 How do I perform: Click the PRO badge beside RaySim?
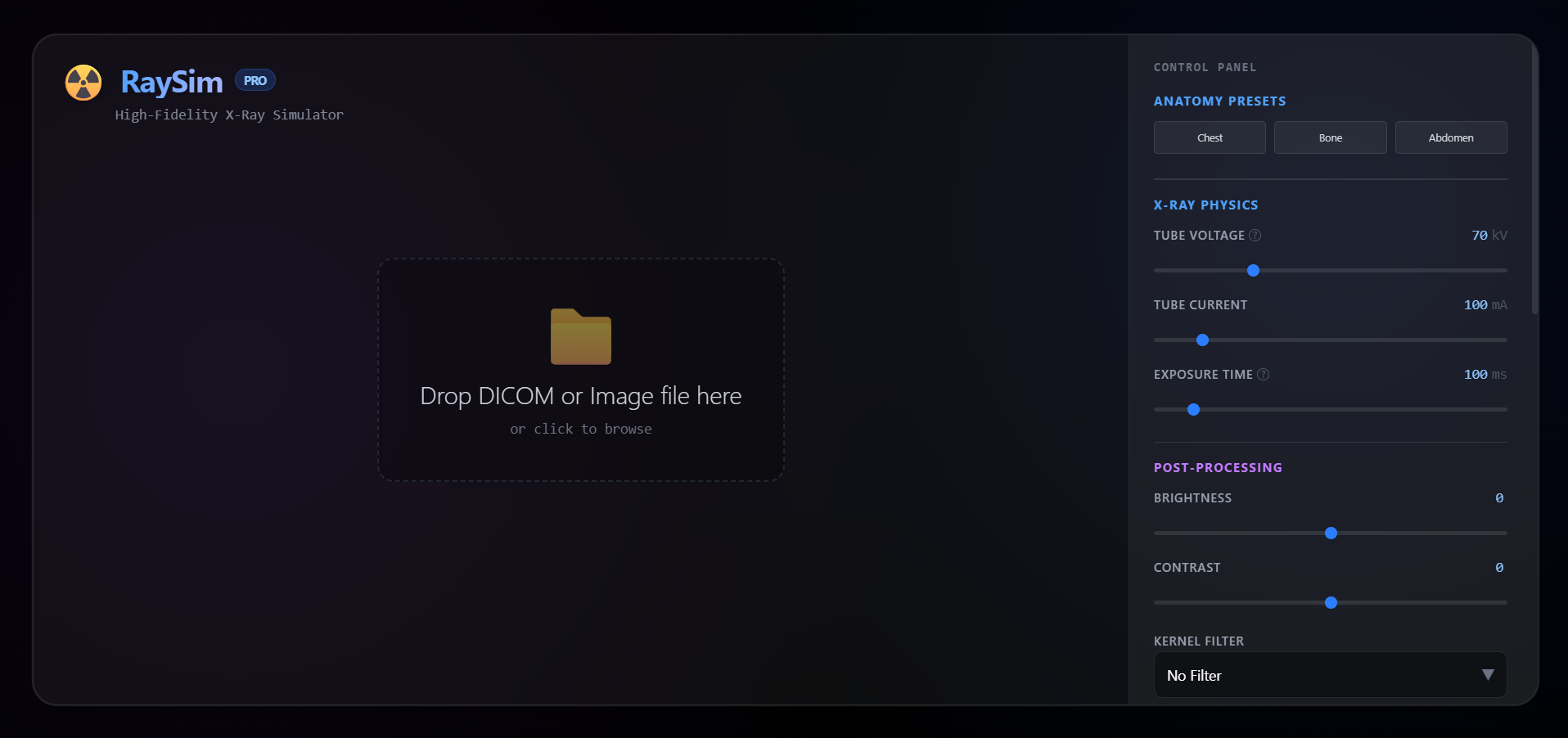click(255, 80)
